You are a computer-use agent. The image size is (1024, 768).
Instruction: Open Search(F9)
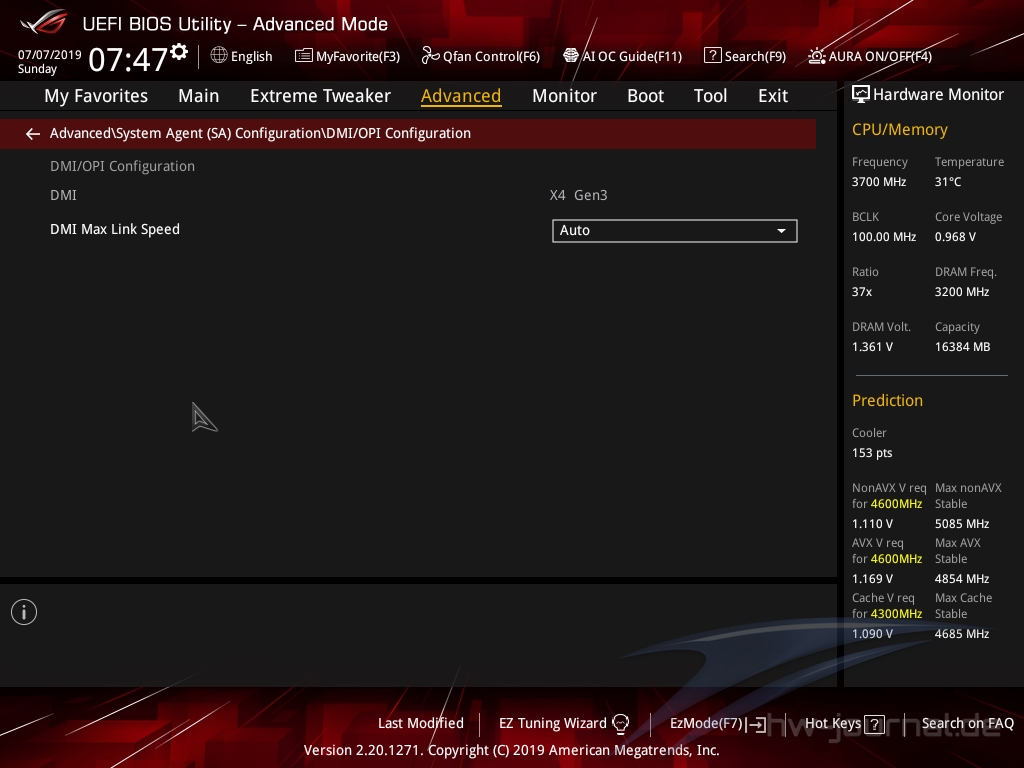pos(745,56)
